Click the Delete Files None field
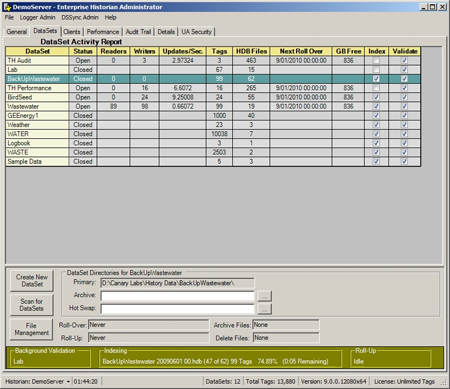This screenshot has height=389, width=450. tap(286, 338)
